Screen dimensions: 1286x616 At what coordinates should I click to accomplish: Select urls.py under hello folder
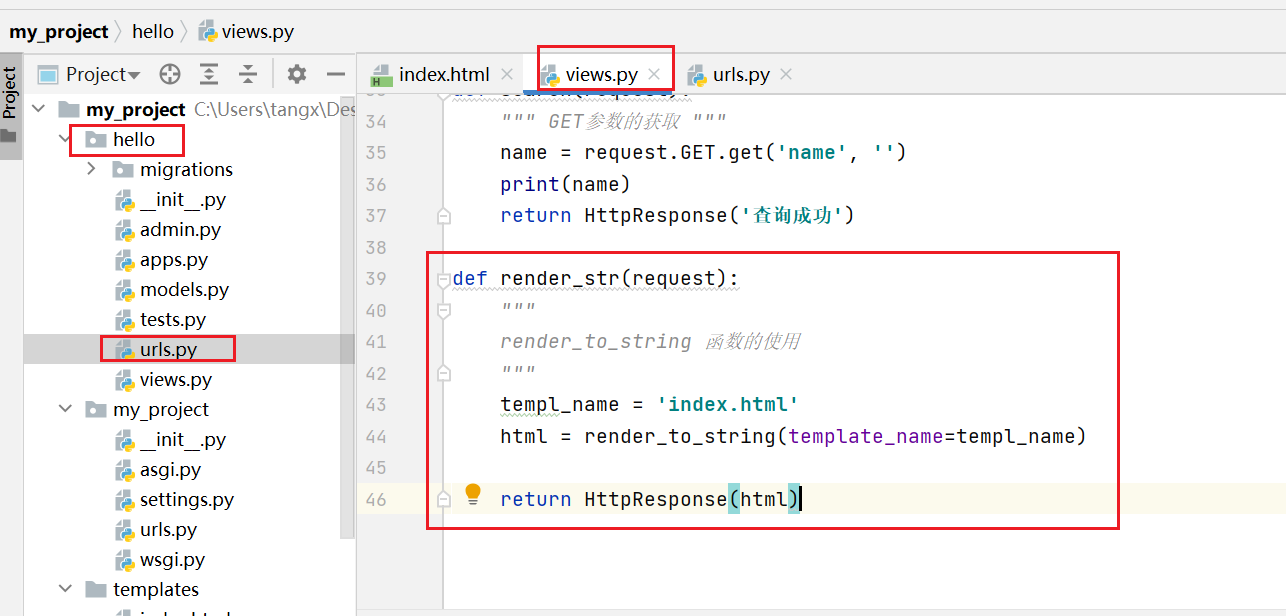pos(168,349)
